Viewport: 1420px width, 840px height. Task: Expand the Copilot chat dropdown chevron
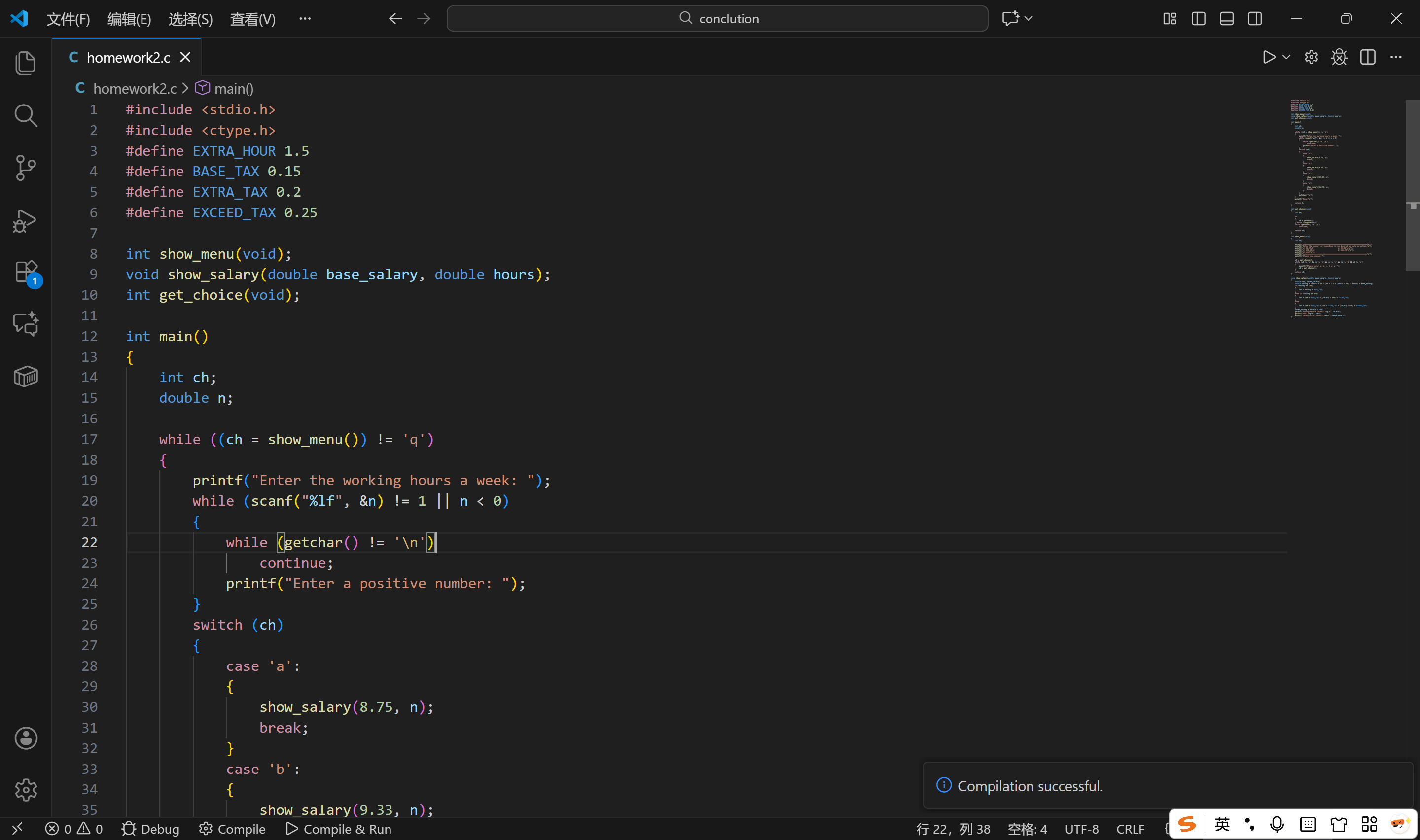1029,19
